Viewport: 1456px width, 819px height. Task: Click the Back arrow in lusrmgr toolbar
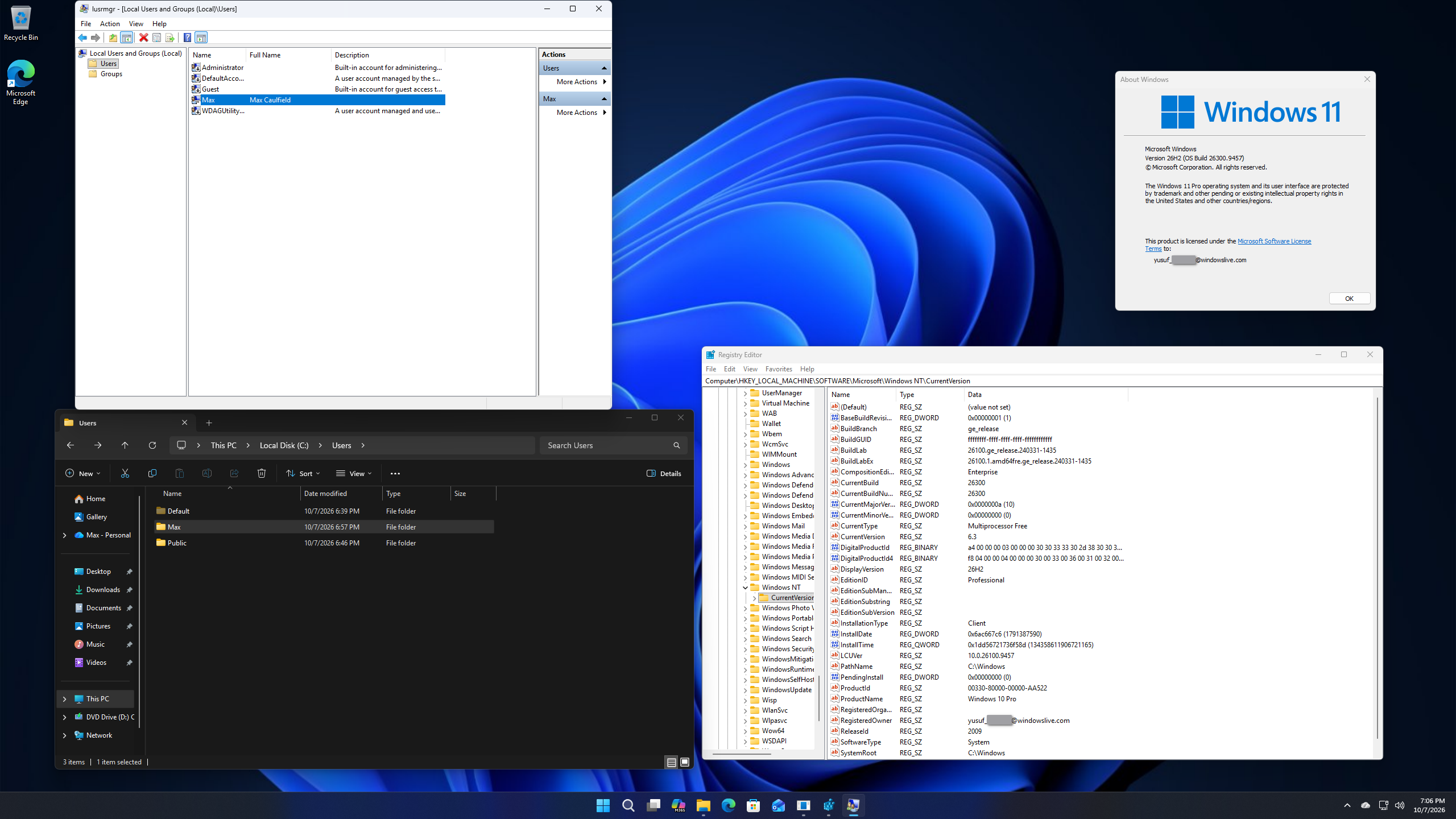(83, 38)
